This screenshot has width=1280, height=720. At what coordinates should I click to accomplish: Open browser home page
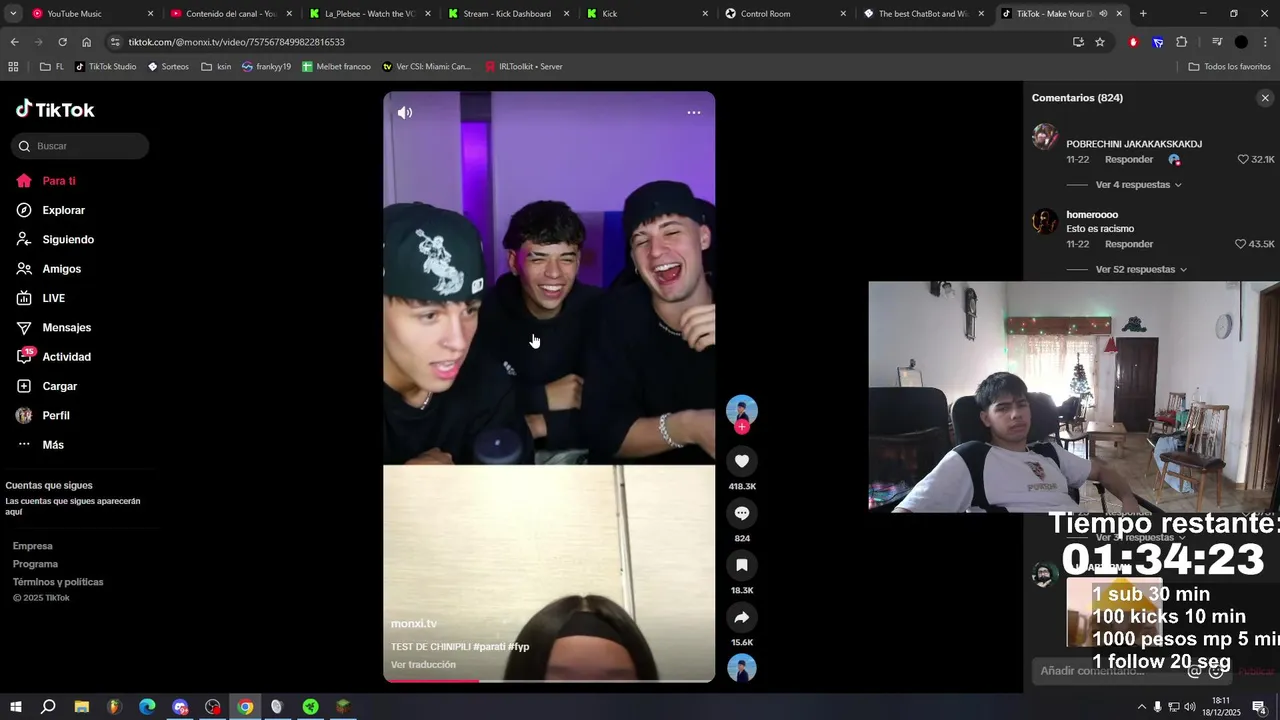click(86, 42)
